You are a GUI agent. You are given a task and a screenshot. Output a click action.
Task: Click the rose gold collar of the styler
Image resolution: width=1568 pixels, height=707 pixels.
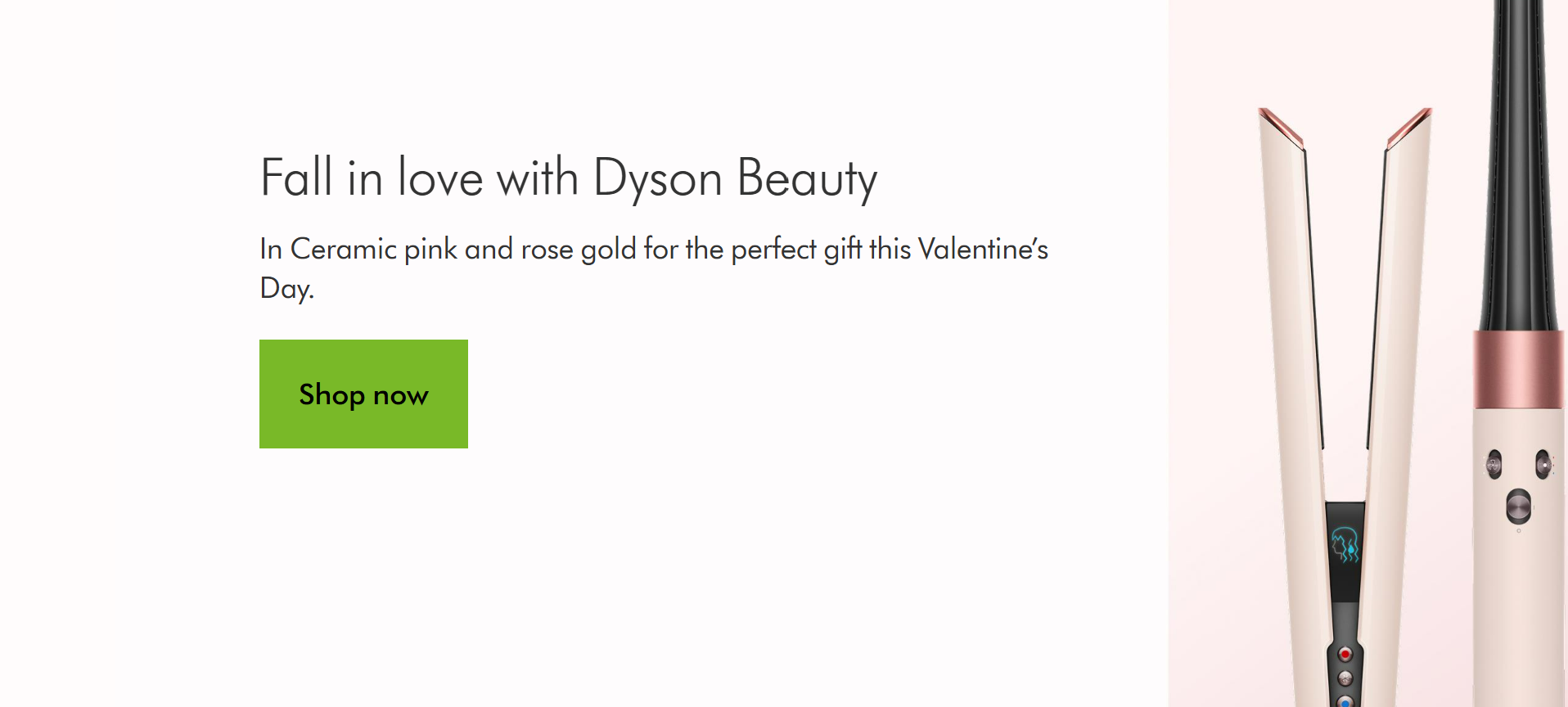point(1519,370)
